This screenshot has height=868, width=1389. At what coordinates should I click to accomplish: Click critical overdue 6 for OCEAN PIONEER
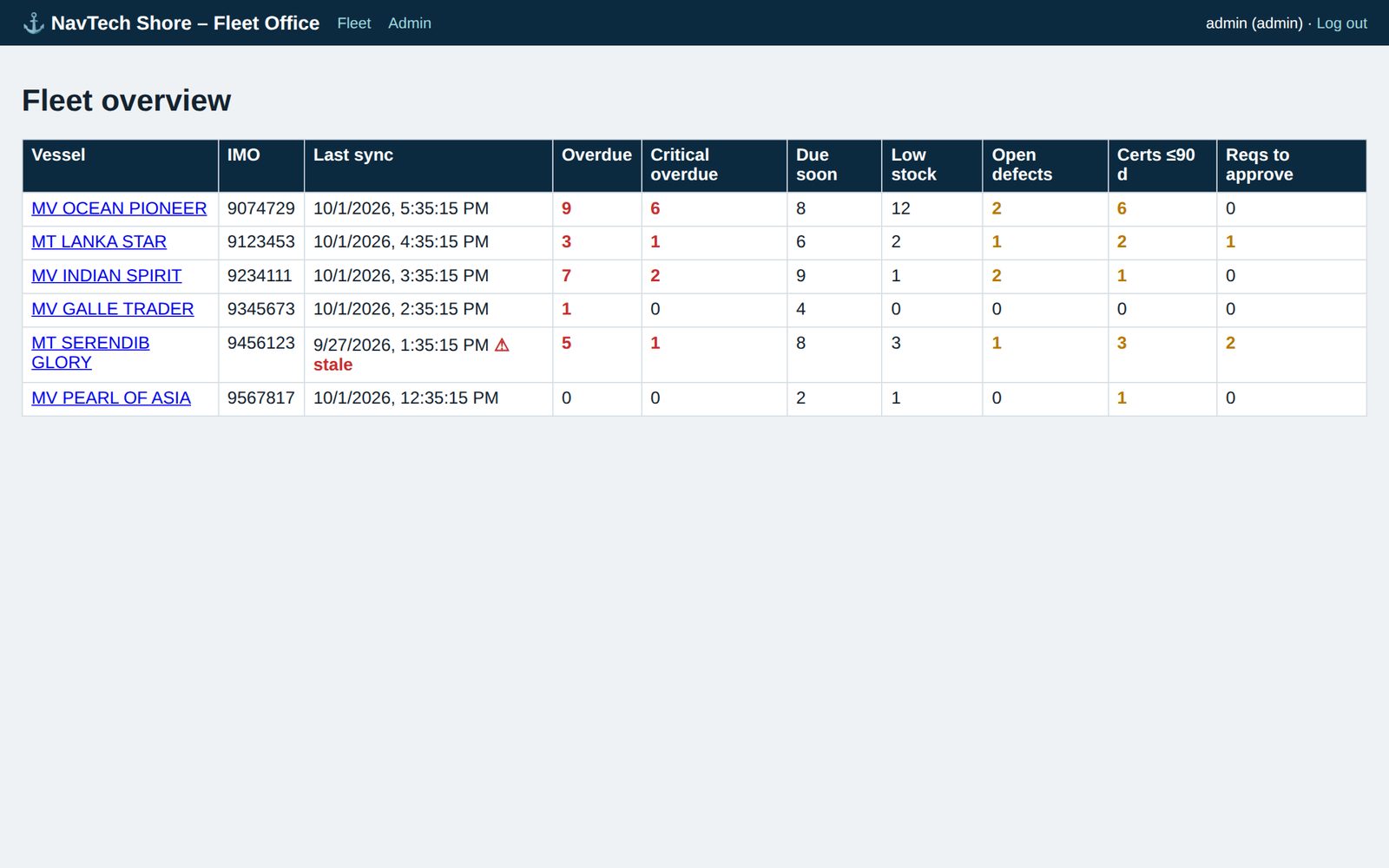(655, 208)
